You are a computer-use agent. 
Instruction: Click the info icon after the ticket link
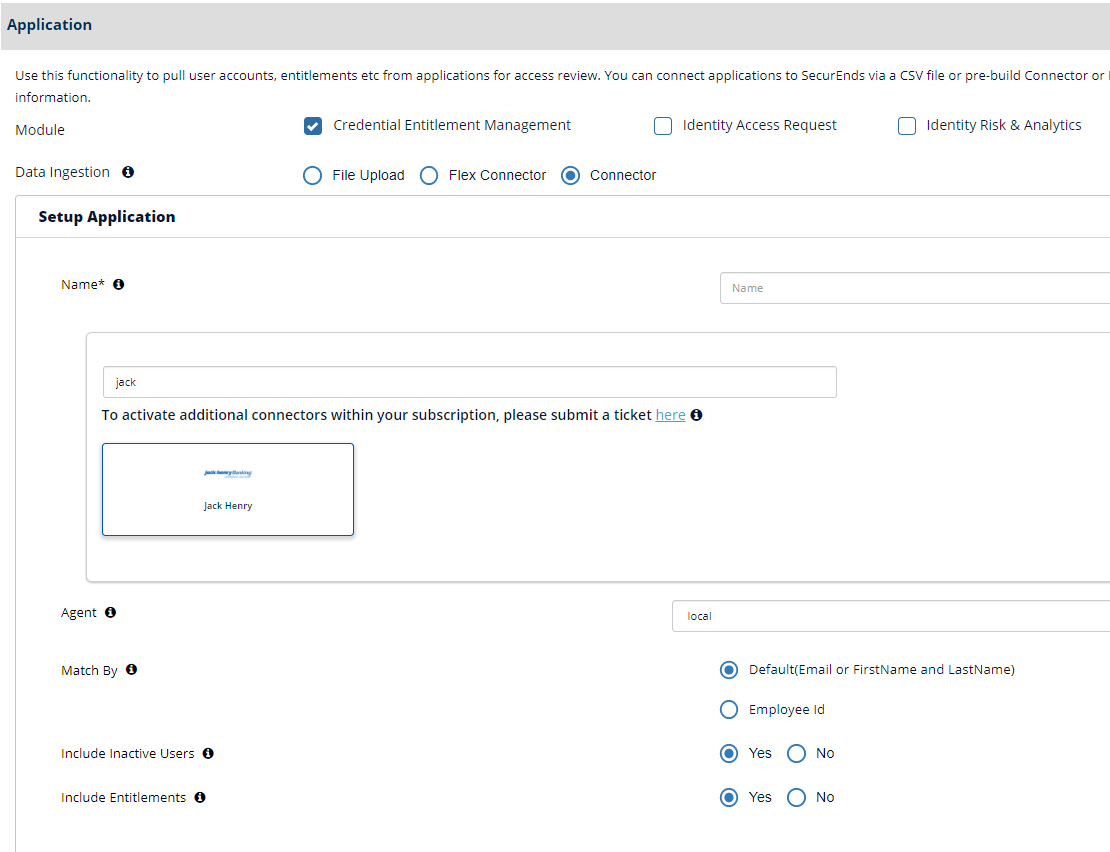point(696,415)
